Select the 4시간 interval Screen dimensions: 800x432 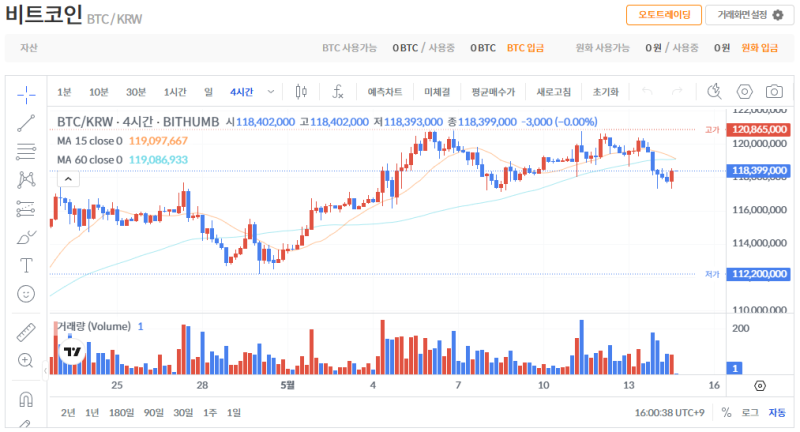click(241, 92)
